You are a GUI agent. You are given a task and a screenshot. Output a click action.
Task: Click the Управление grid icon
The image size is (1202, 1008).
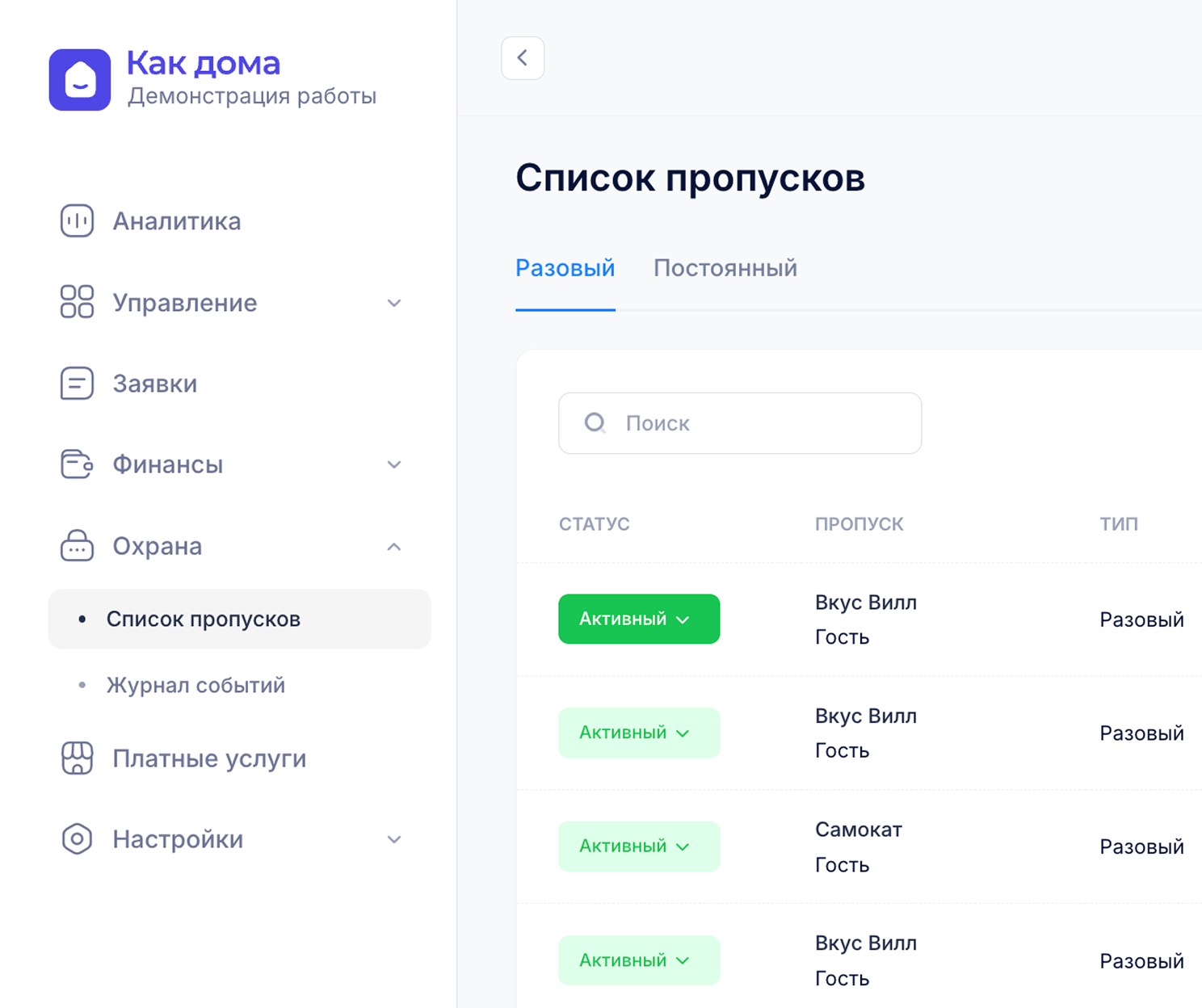tap(78, 302)
